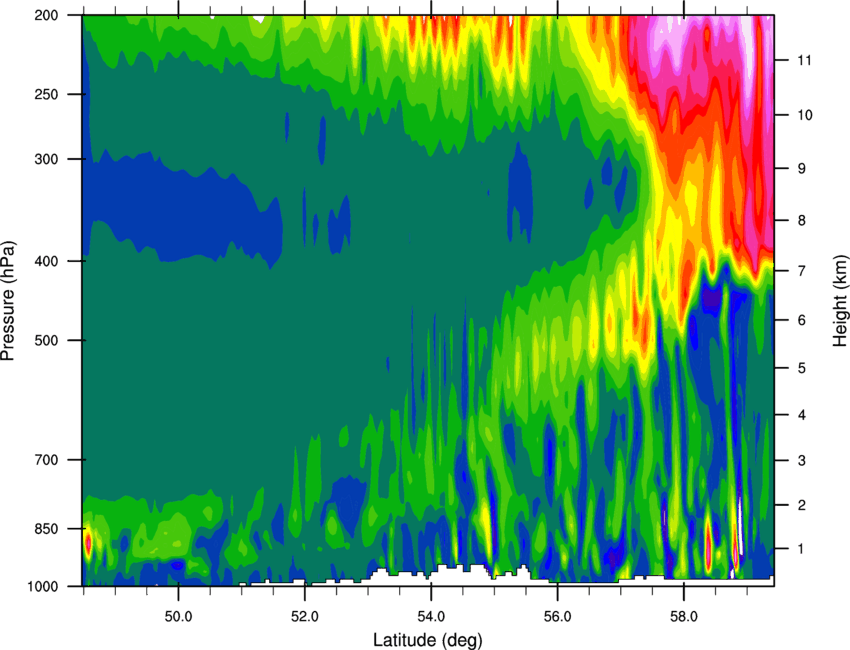Click latitude tick label 56.0
Image resolution: width=850 pixels, height=650 pixels.
coord(558,617)
